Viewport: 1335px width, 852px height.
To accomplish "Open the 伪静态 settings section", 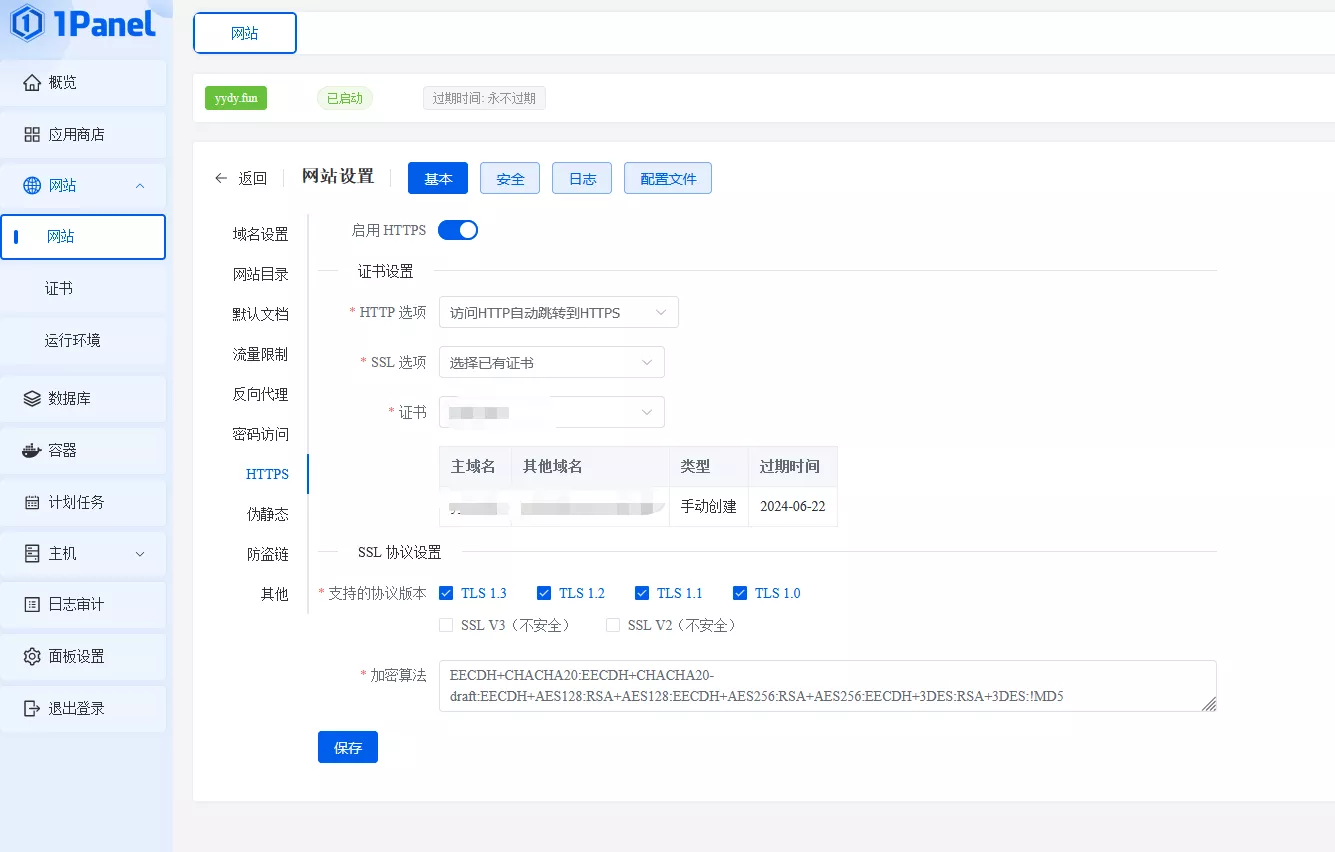I will point(267,514).
